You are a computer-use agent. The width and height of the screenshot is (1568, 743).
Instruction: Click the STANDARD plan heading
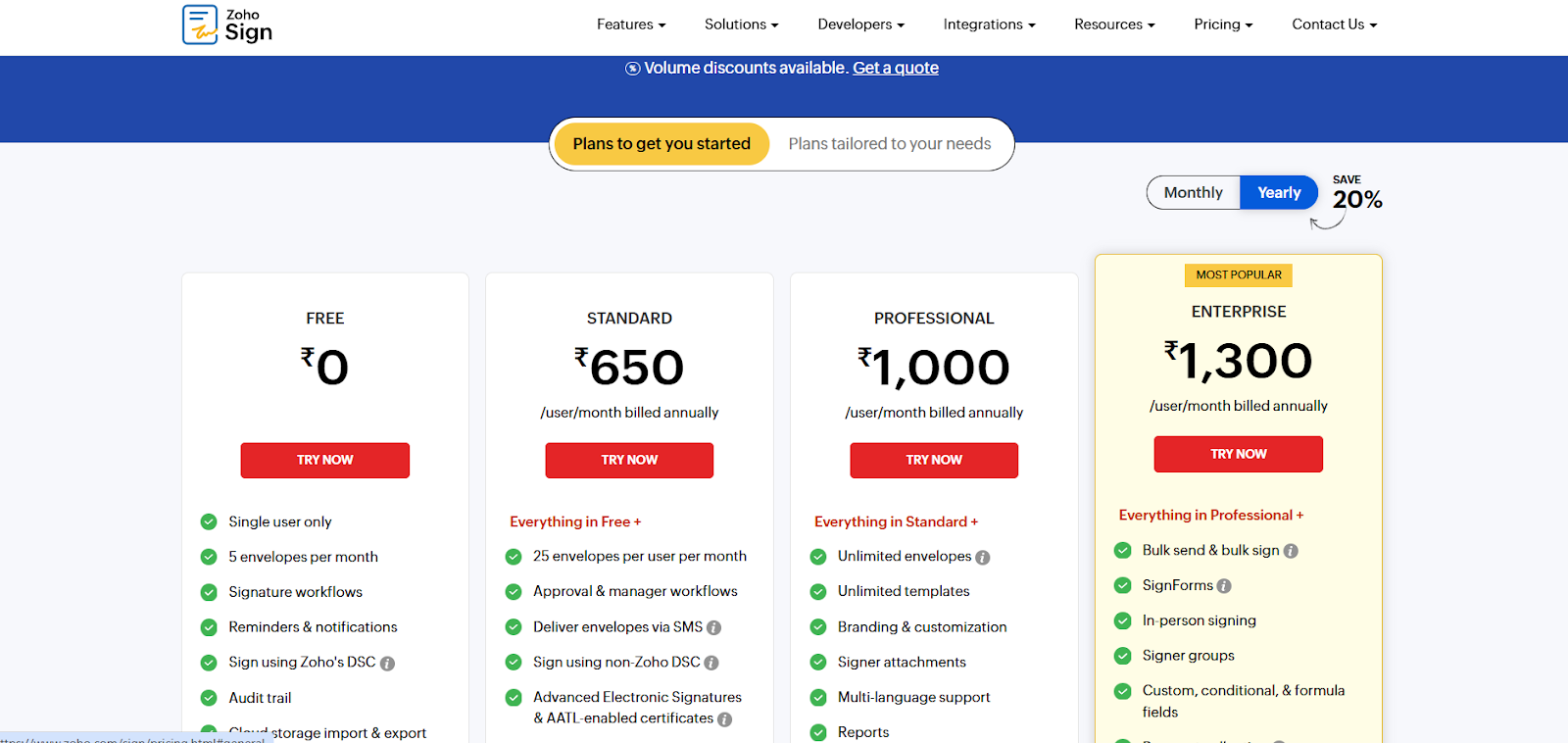629,319
